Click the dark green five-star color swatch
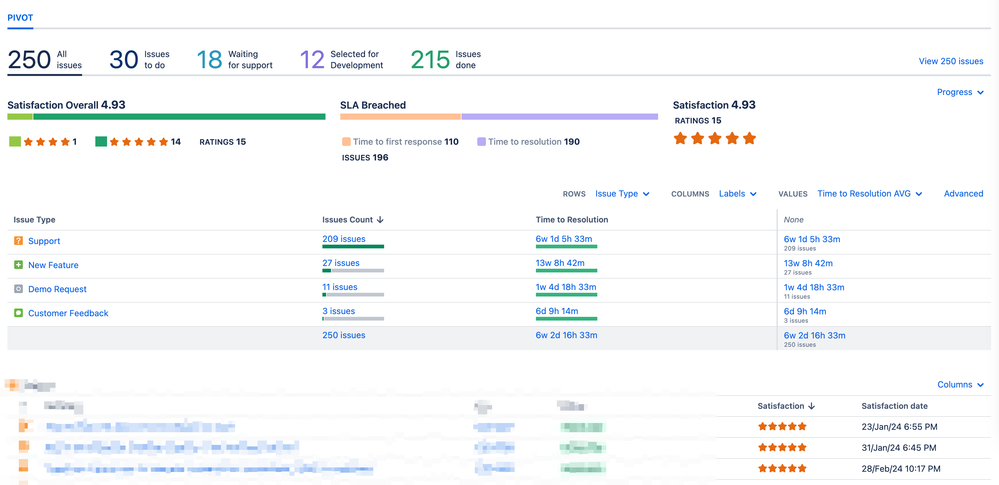This screenshot has height=485, width=999. click(101, 141)
